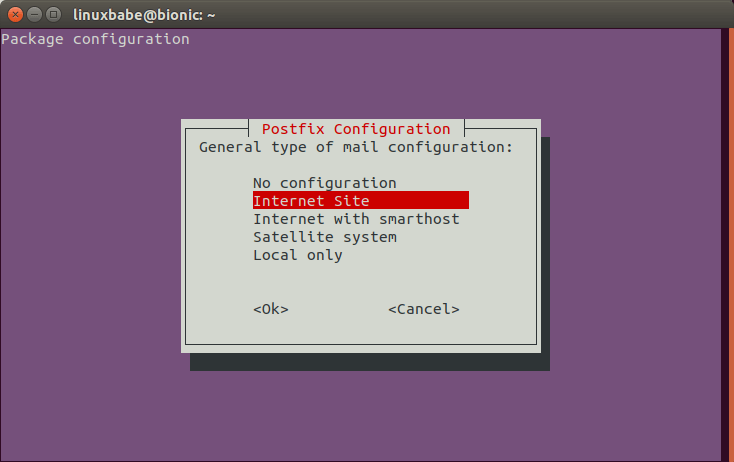Click the word "smarthost" in the options list
This screenshot has width=734, height=462.
pos(419,219)
